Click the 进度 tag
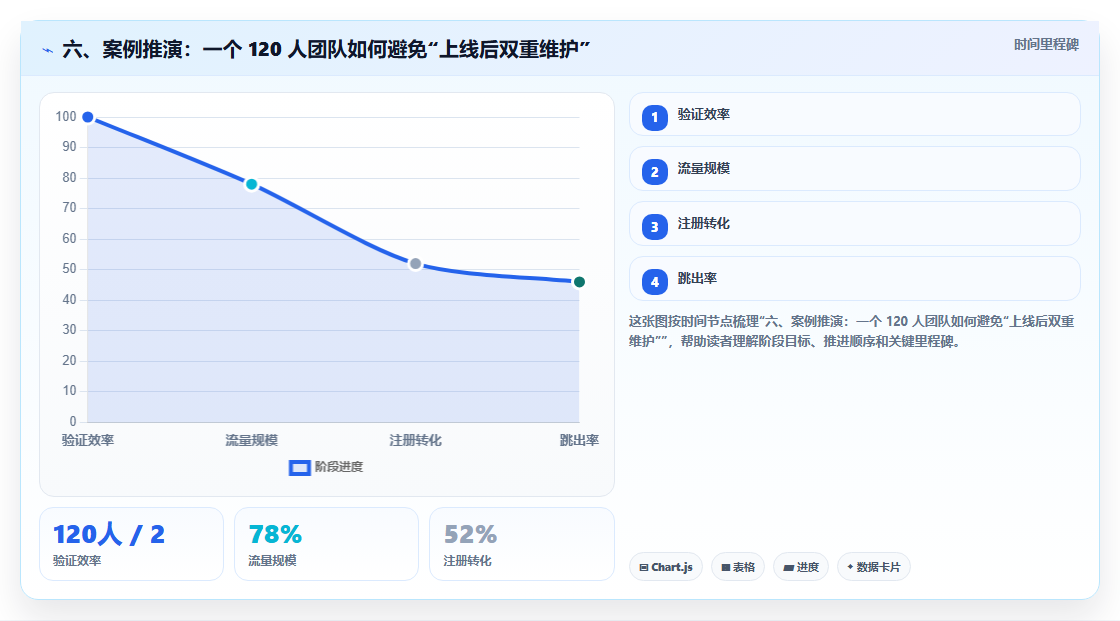This screenshot has width=1120, height=621. [801, 567]
